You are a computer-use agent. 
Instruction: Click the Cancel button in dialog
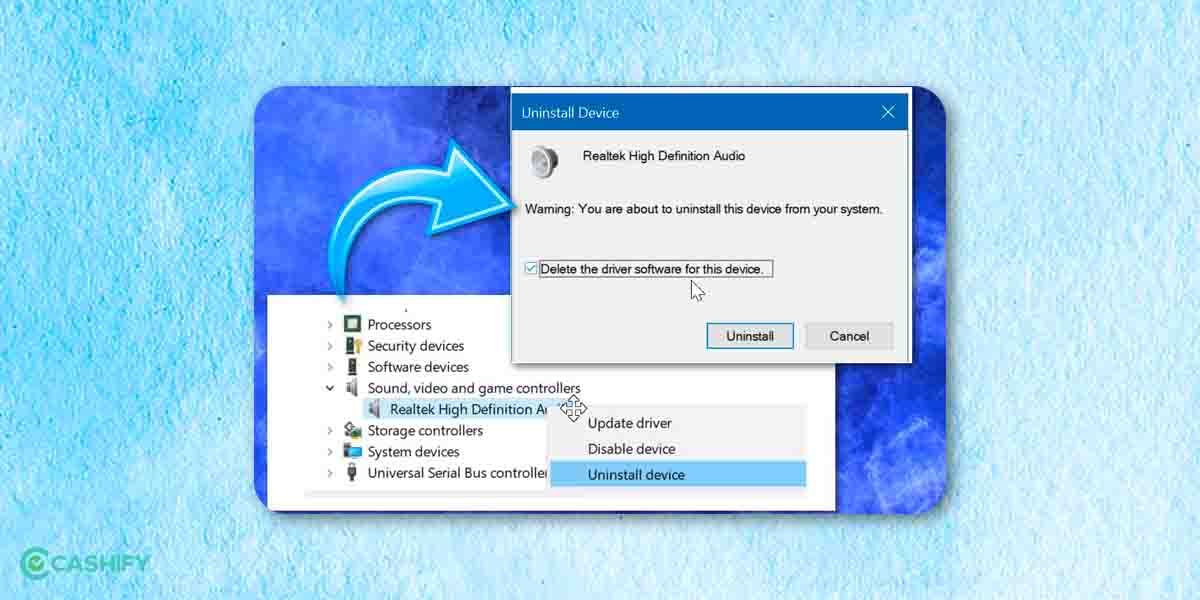[849, 336]
